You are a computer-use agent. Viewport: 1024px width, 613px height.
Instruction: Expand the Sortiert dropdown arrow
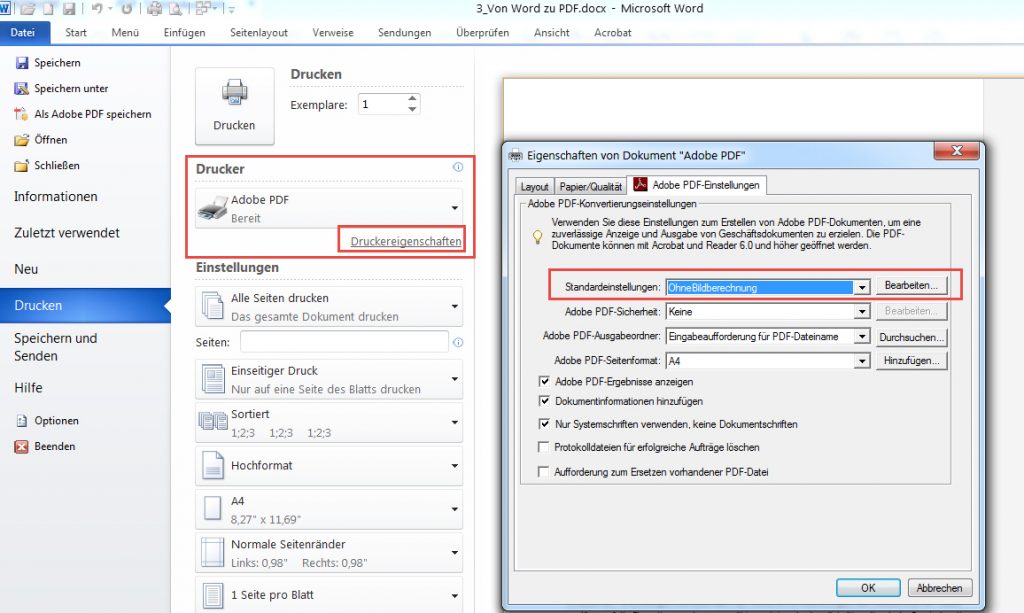[455, 422]
